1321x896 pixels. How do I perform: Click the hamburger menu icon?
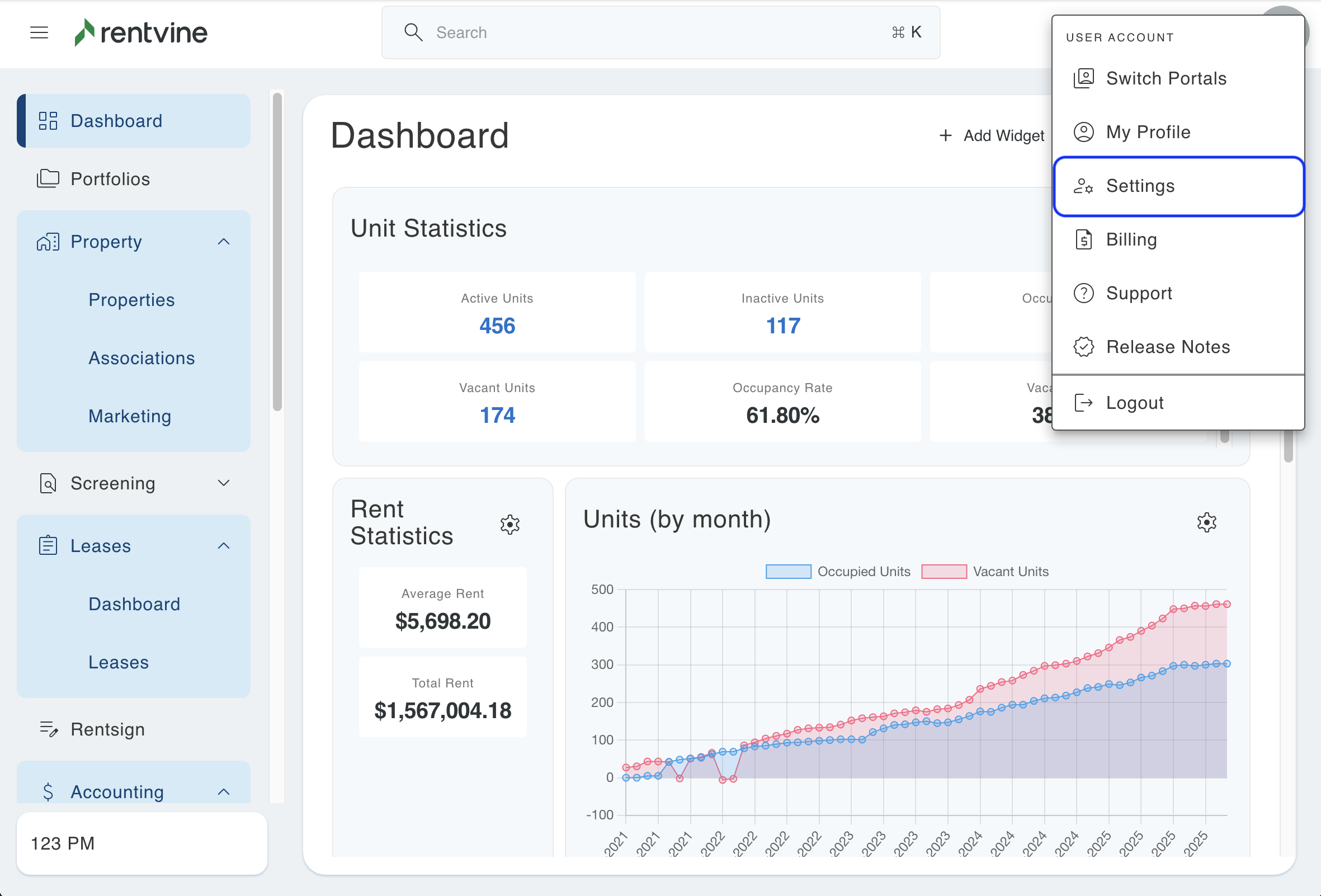pyautogui.click(x=39, y=32)
